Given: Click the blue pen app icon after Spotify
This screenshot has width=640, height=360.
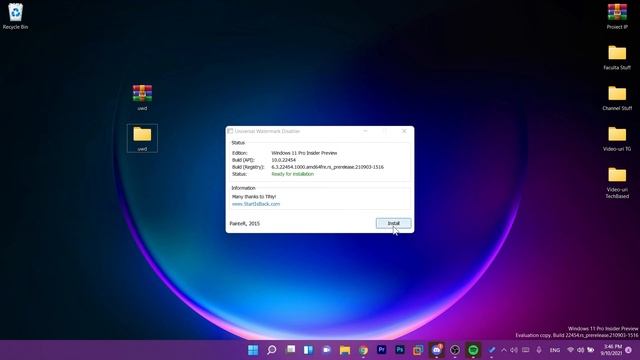Looking at the screenshot, I should [x=492, y=350].
